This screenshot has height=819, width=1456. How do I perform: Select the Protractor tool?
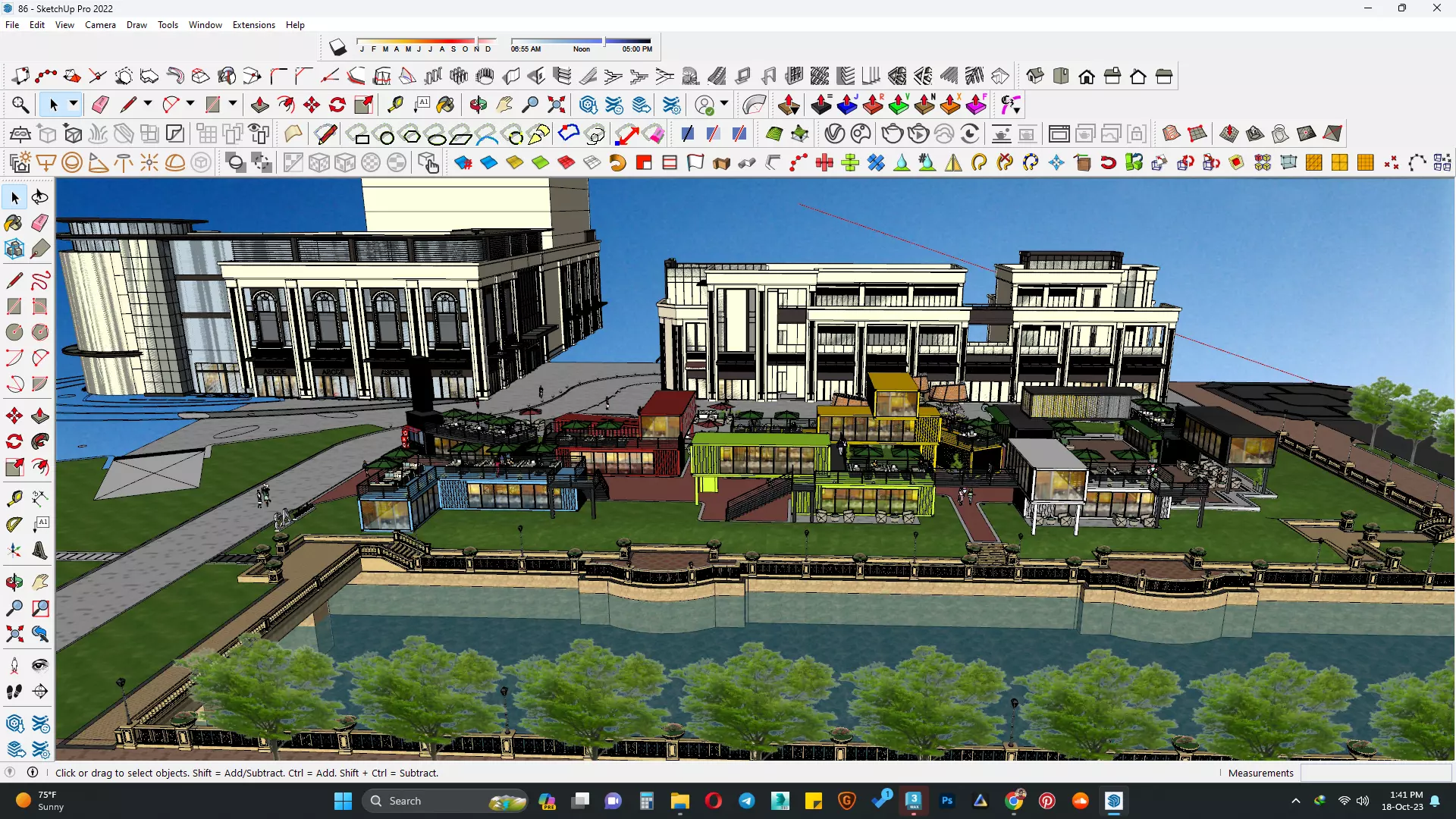pyautogui.click(x=14, y=524)
